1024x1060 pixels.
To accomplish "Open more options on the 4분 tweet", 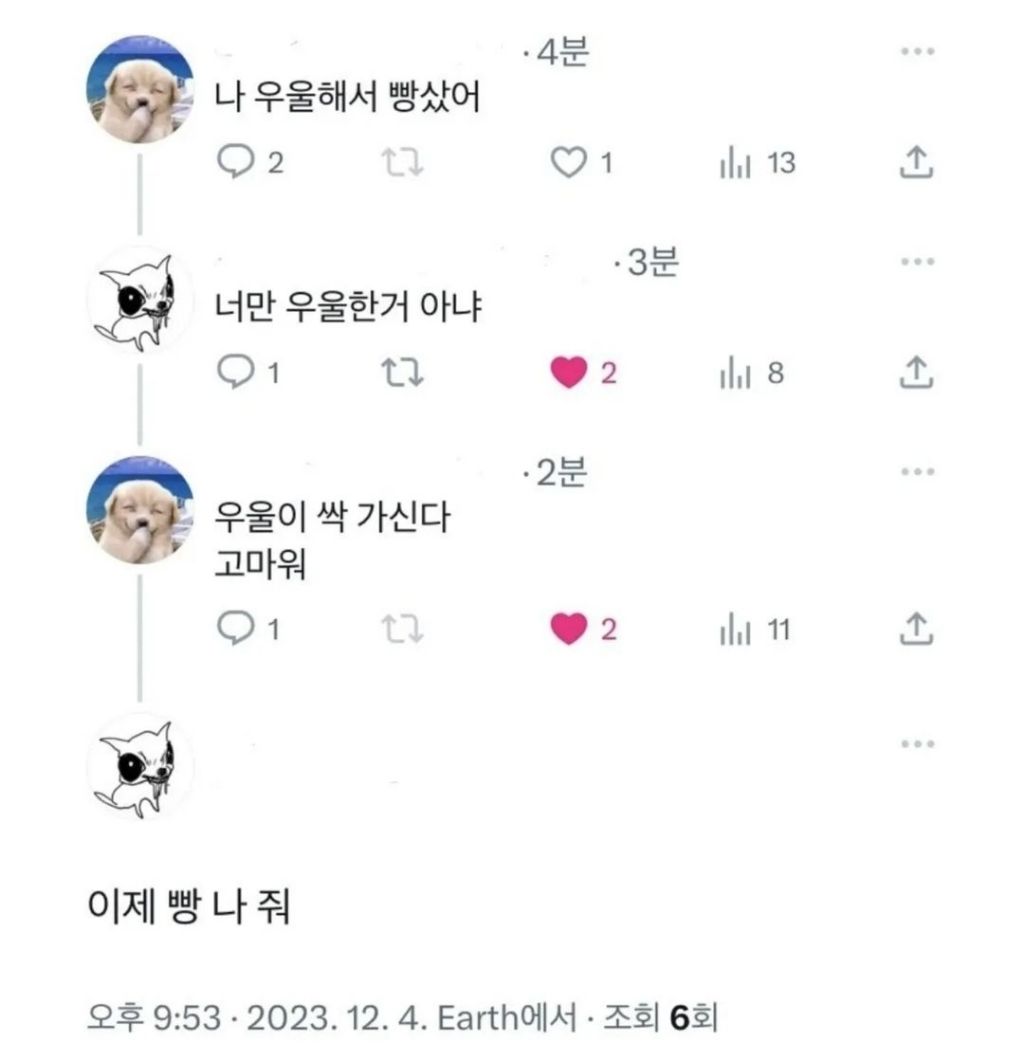I will [x=916, y=53].
